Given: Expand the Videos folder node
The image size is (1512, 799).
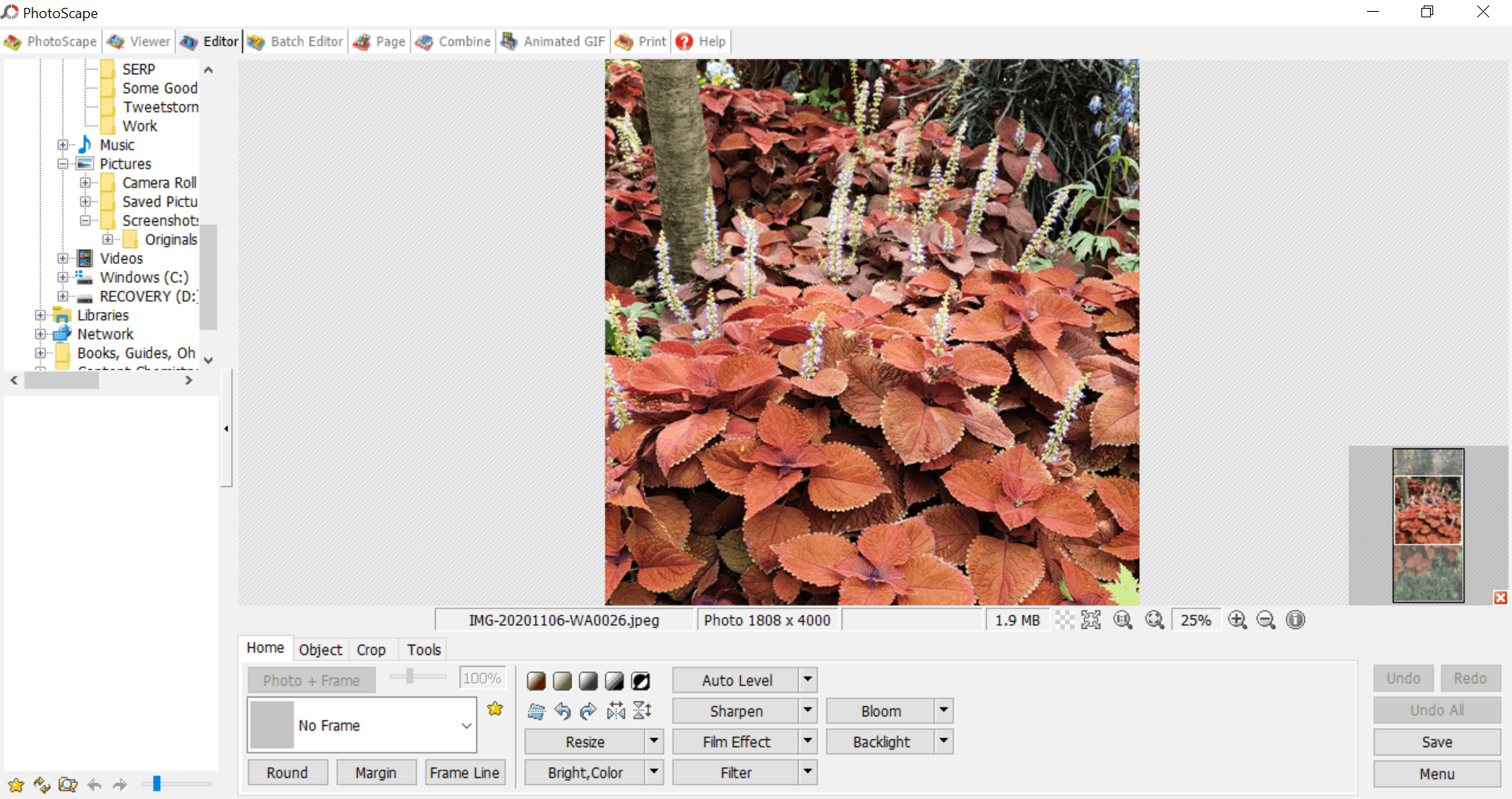Looking at the screenshot, I should click(x=62, y=258).
